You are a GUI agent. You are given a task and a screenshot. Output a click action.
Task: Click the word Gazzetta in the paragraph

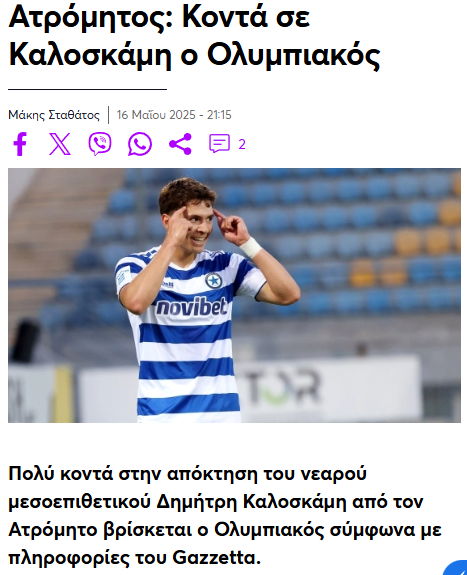(x=216, y=558)
